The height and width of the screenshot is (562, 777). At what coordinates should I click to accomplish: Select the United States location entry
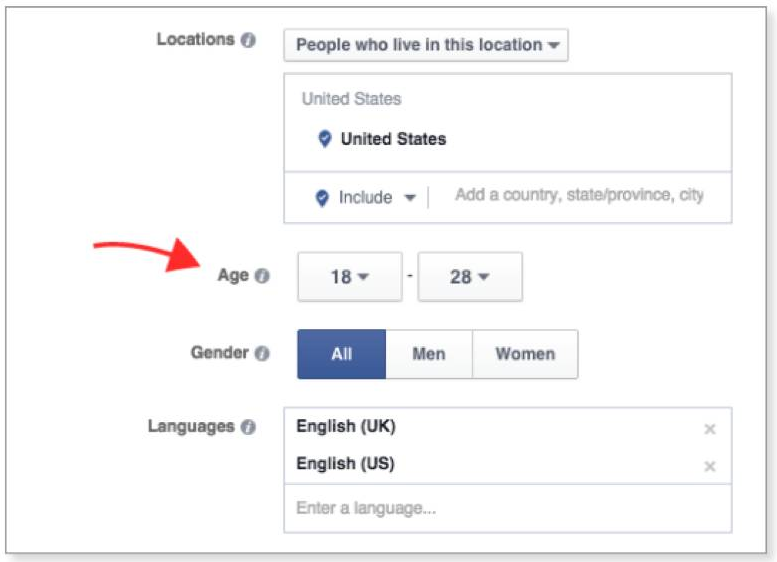393,139
